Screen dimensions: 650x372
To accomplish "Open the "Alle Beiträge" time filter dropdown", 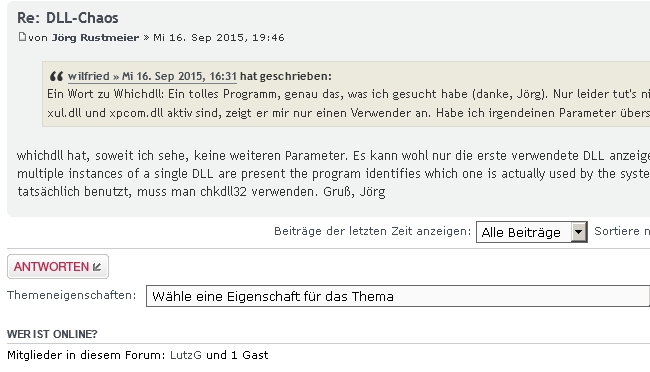I will coord(531,232).
